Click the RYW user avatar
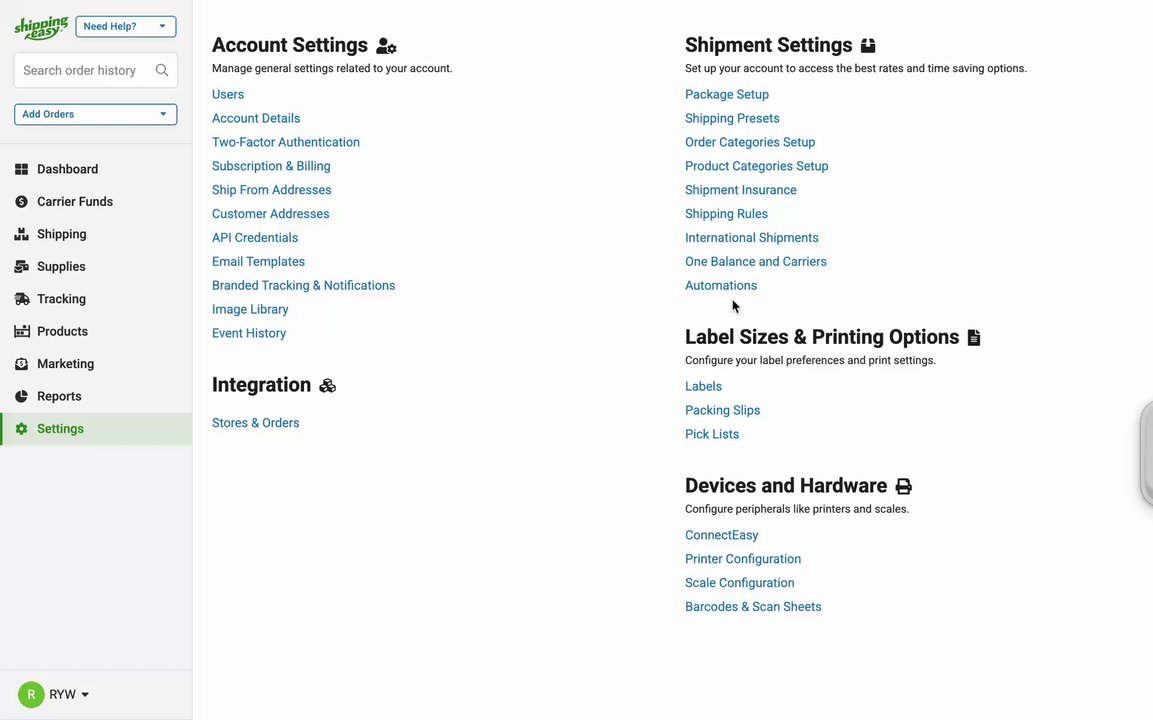Viewport: 1153px width, 720px height. (x=31, y=694)
